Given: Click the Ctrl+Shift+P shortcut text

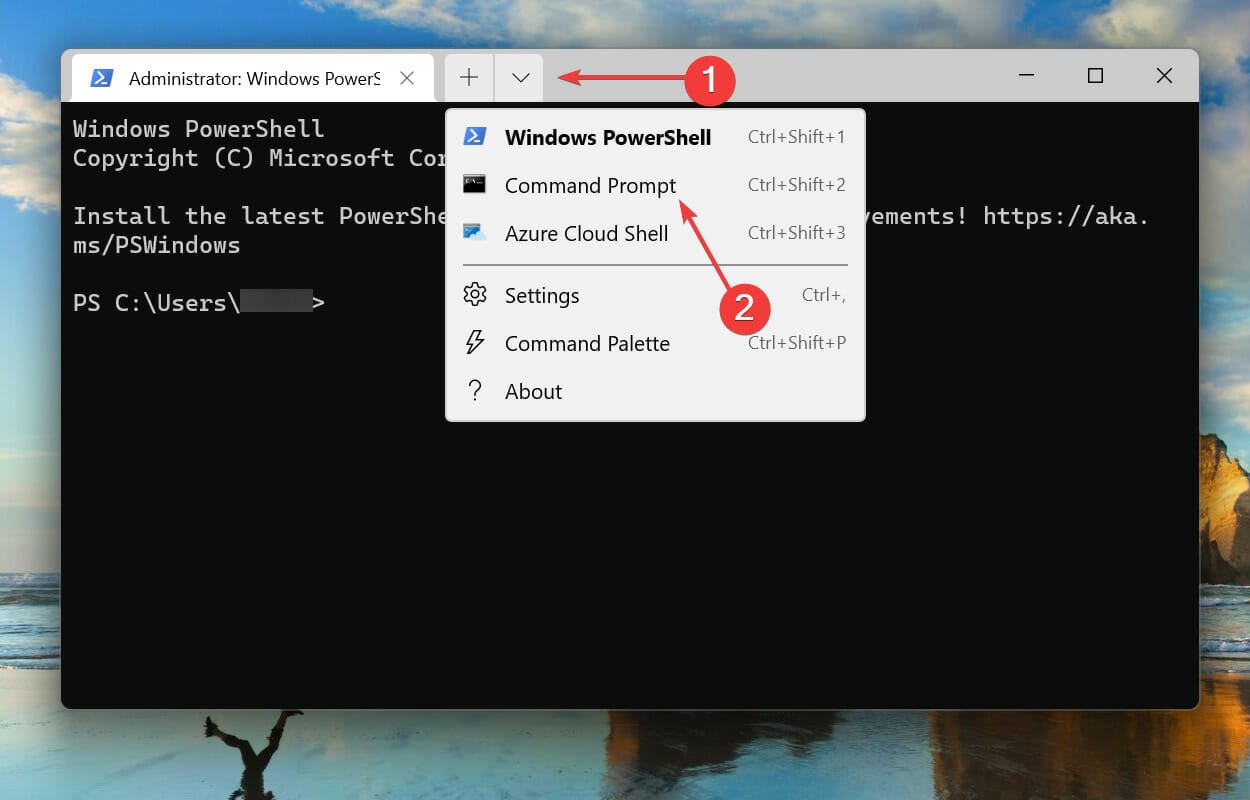Looking at the screenshot, I should click(x=797, y=343).
